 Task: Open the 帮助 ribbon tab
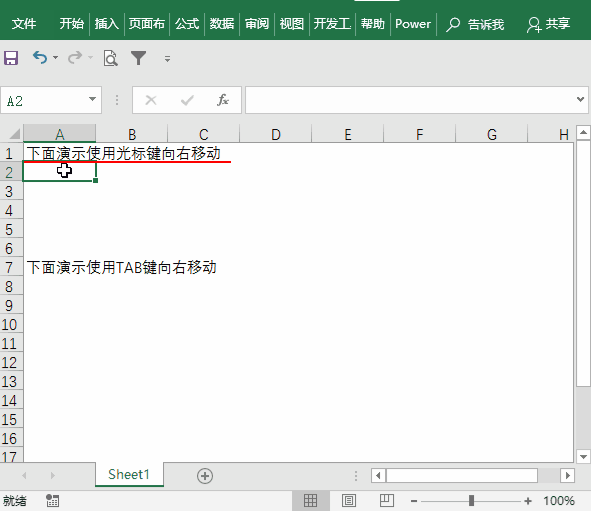(x=372, y=24)
